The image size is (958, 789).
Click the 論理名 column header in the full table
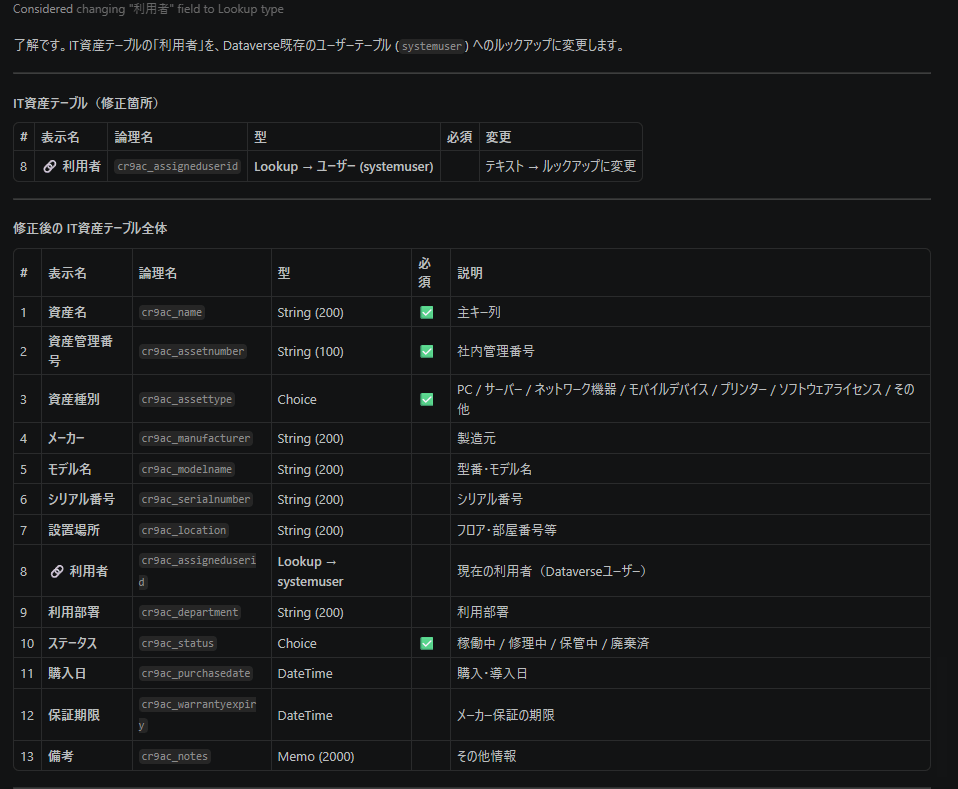(x=158, y=273)
